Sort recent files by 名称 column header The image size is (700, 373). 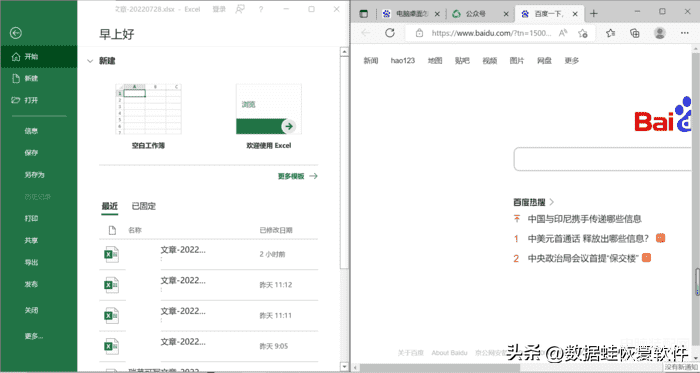coord(135,230)
